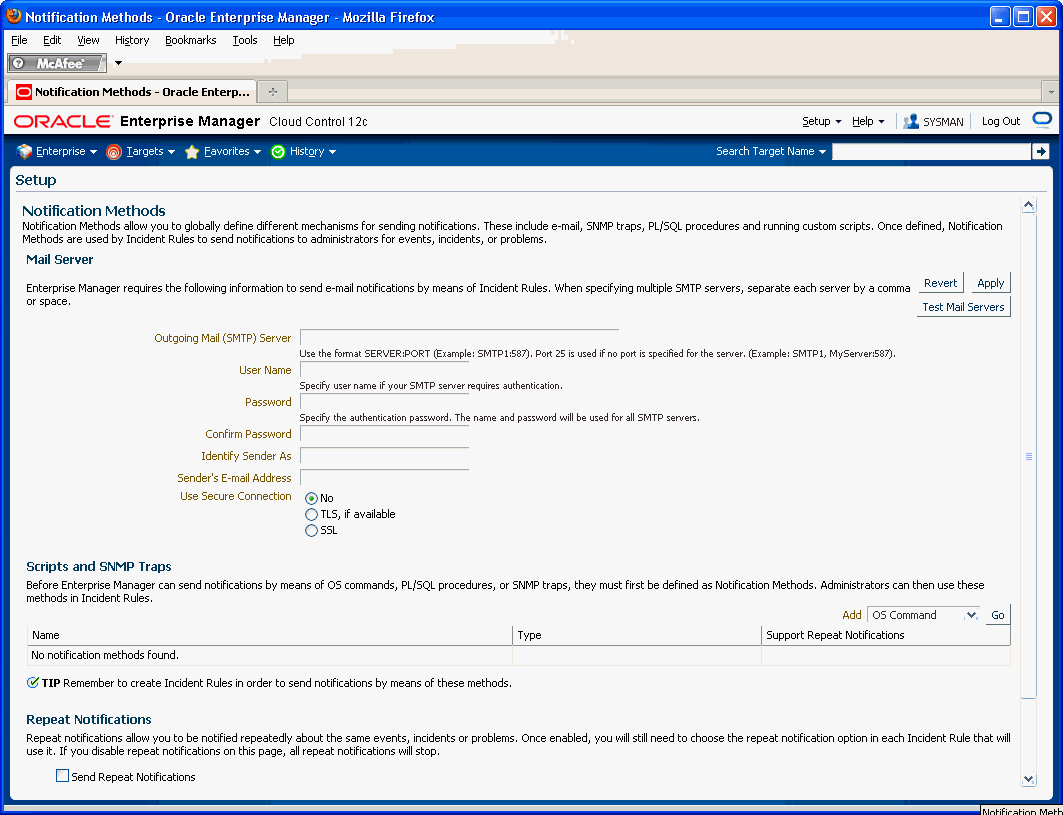Run search with the arrow go button
The height and width of the screenshot is (815, 1063).
point(1040,151)
